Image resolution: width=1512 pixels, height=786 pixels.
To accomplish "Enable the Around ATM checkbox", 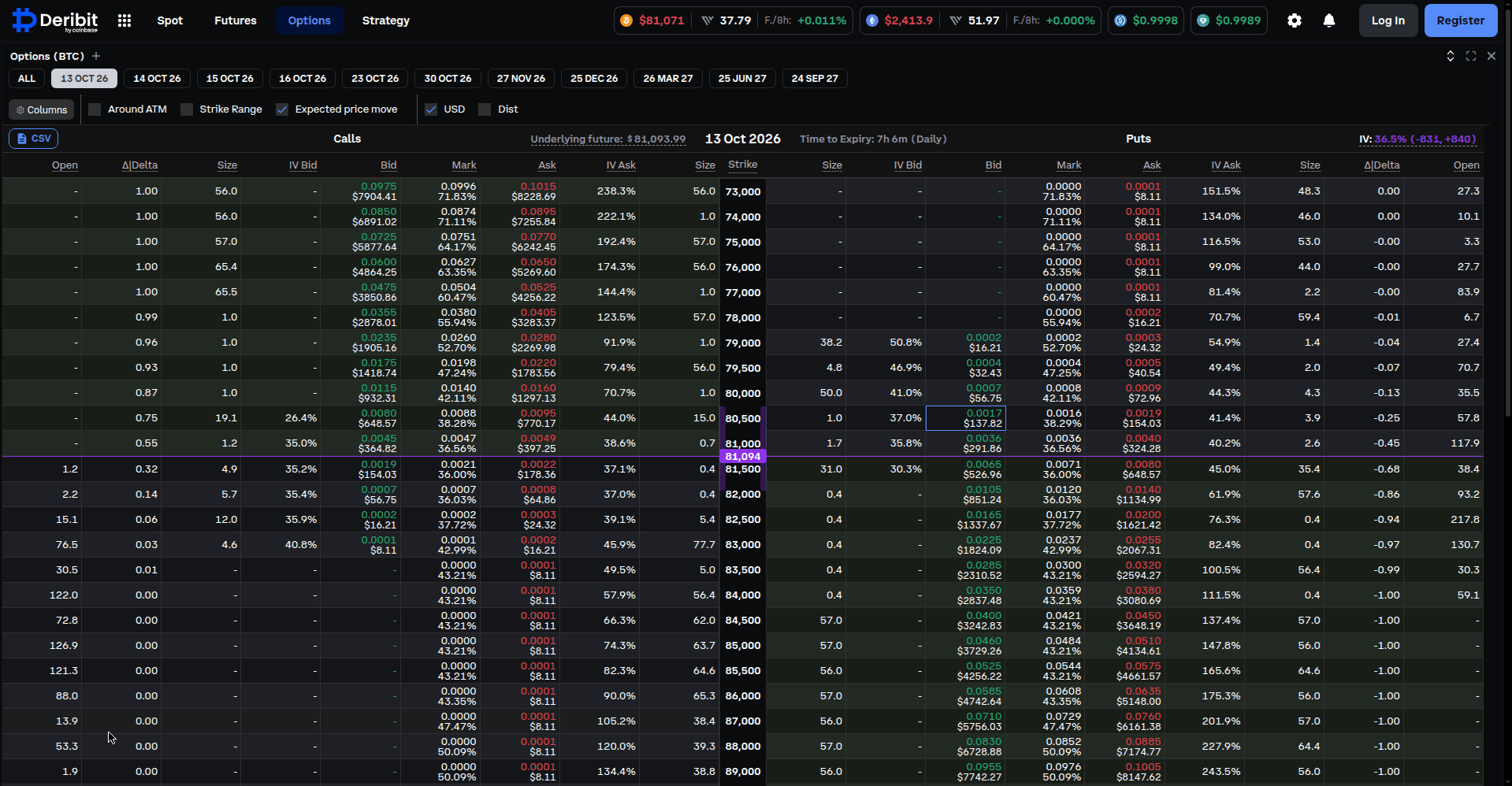I will point(95,109).
